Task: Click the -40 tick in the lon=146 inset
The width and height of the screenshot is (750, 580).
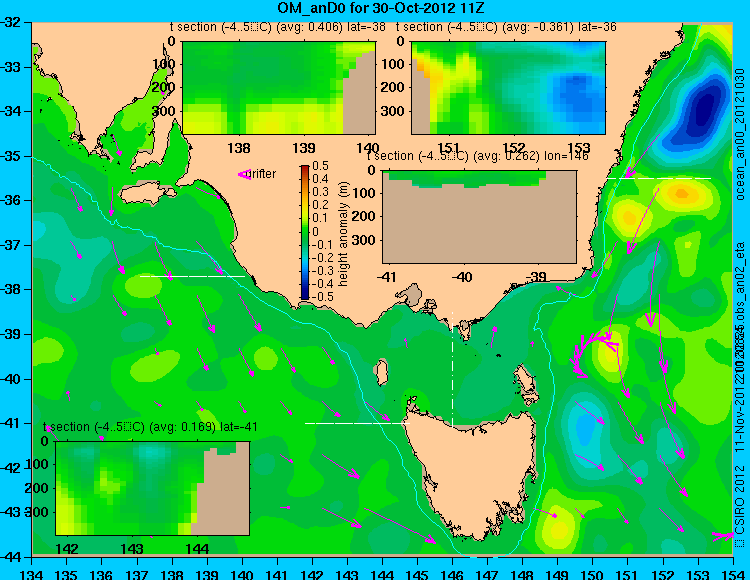Action: [x=461, y=277]
